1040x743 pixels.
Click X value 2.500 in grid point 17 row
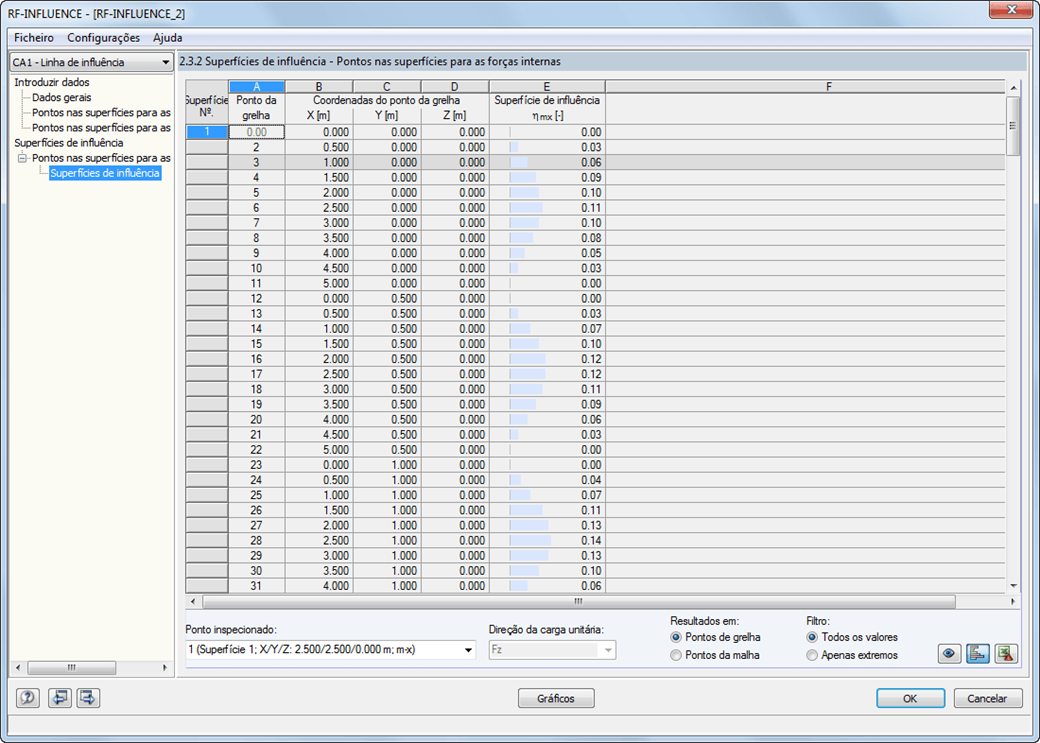[x=319, y=374]
